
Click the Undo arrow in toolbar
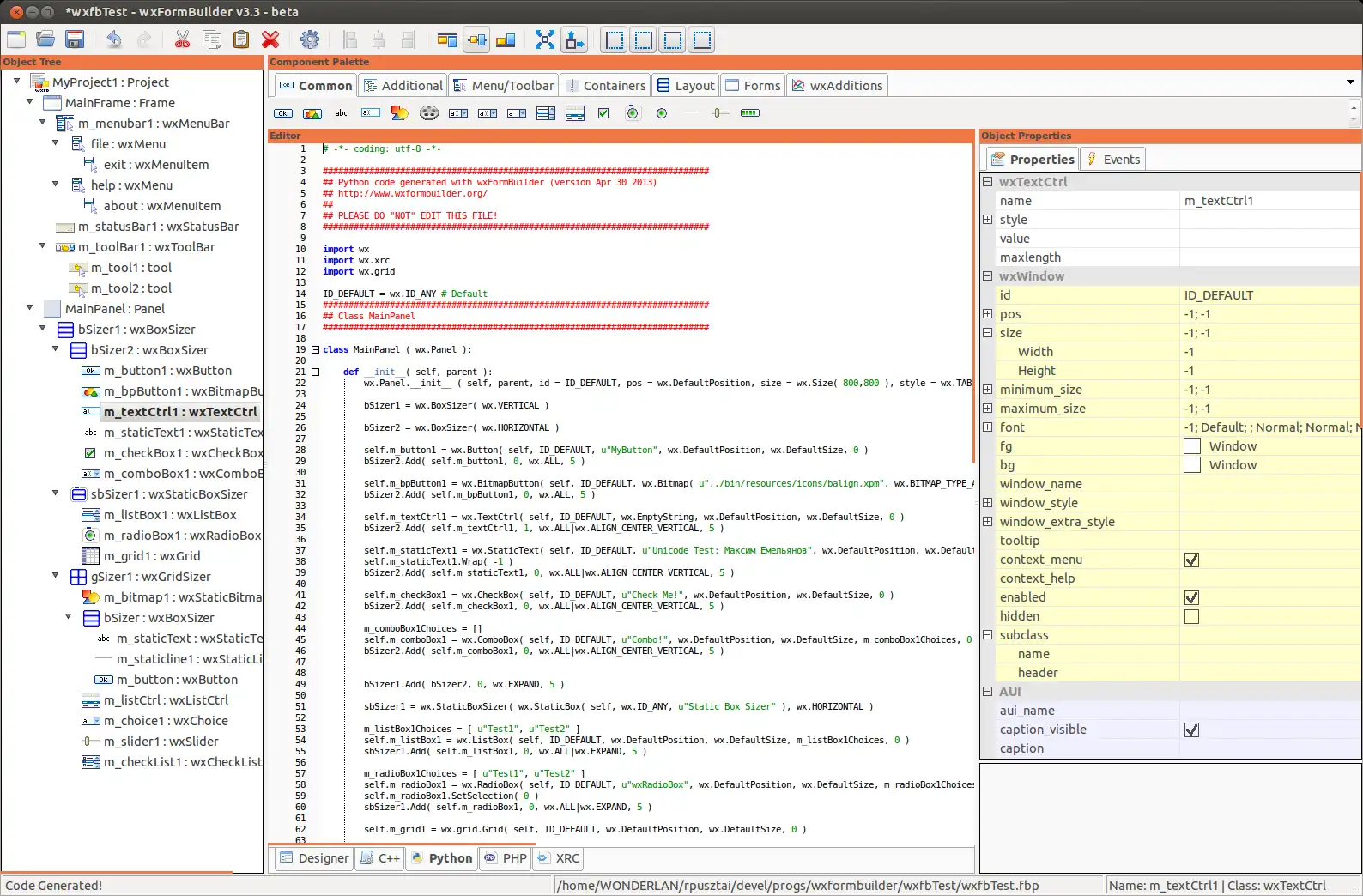114,39
